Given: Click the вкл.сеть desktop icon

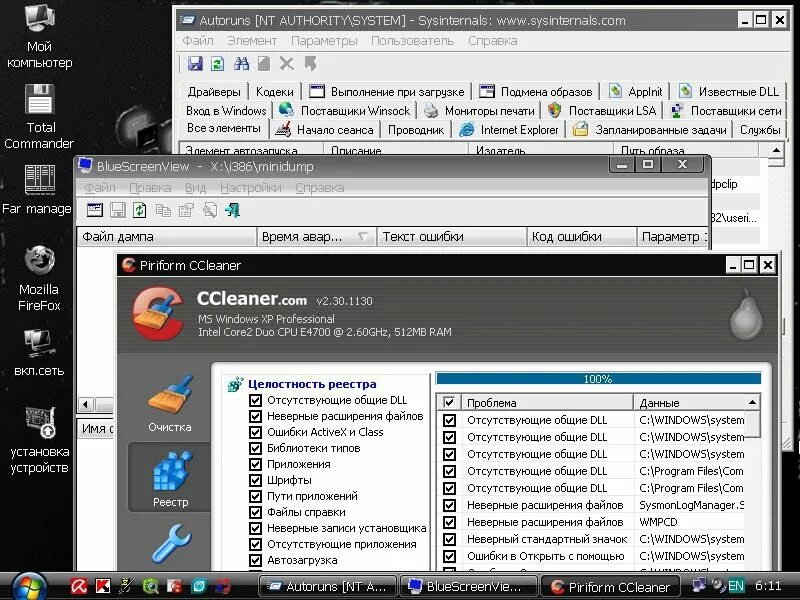Looking at the screenshot, I should (39, 353).
